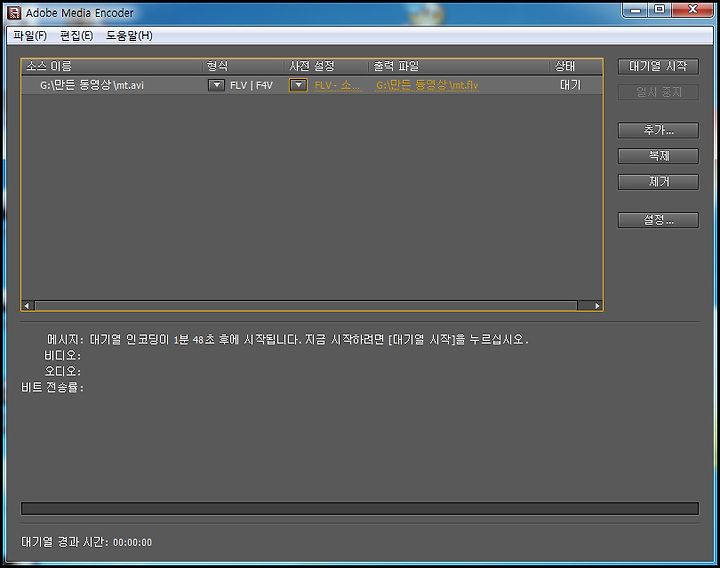Minimize the Adobe Media Encoder window
The width and height of the screenshot is (720, 568).
click(x=635, y=9)
